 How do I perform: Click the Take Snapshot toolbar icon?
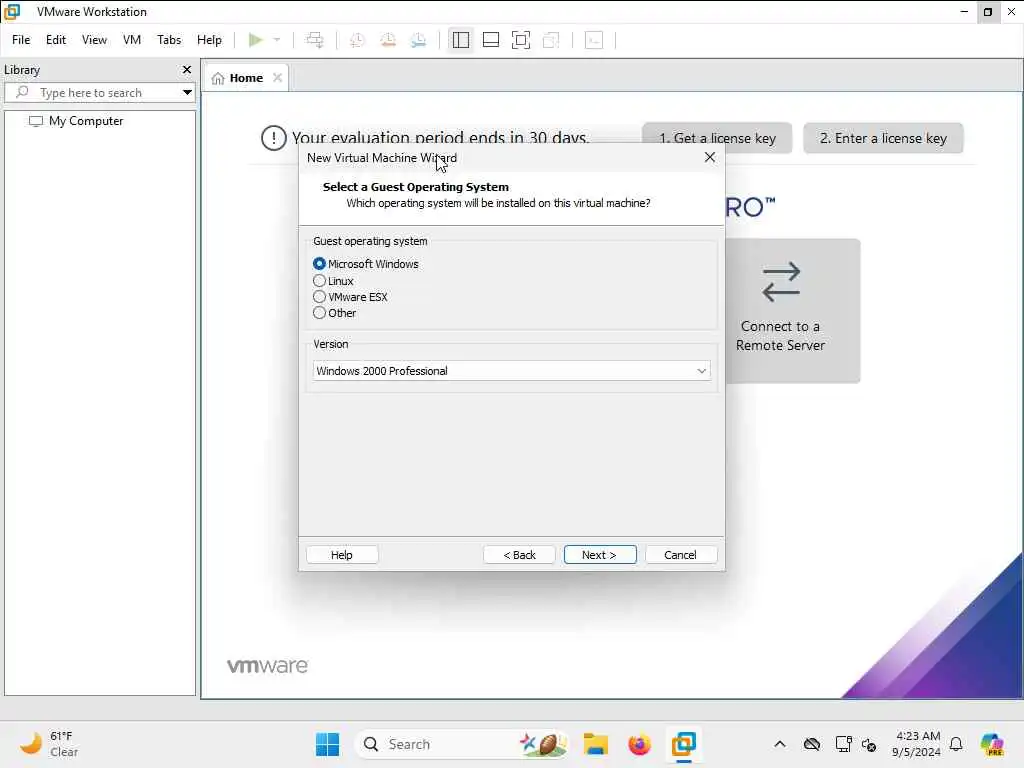[357, 40]
